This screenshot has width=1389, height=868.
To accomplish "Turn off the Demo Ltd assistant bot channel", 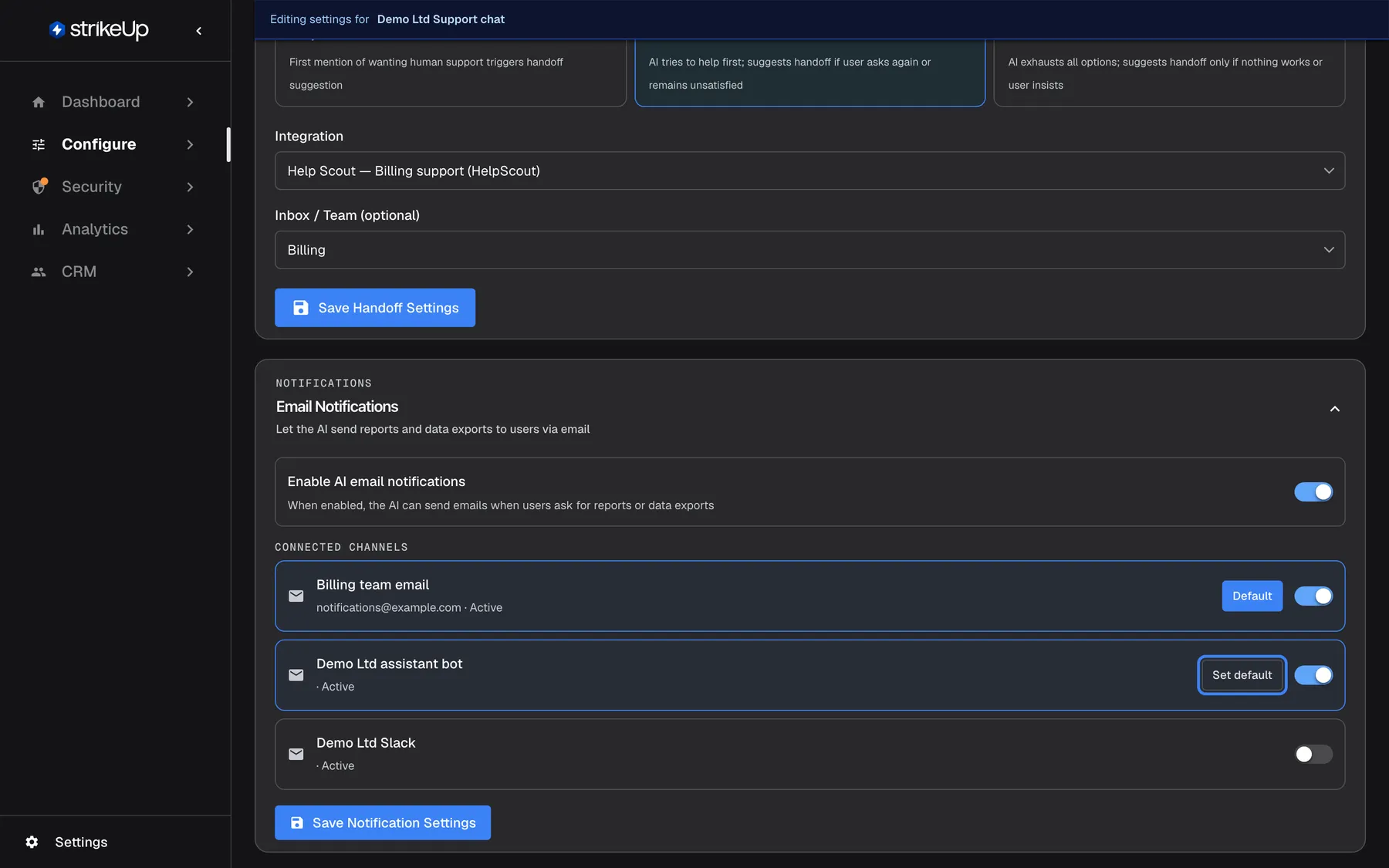I will coord(1313,675).
